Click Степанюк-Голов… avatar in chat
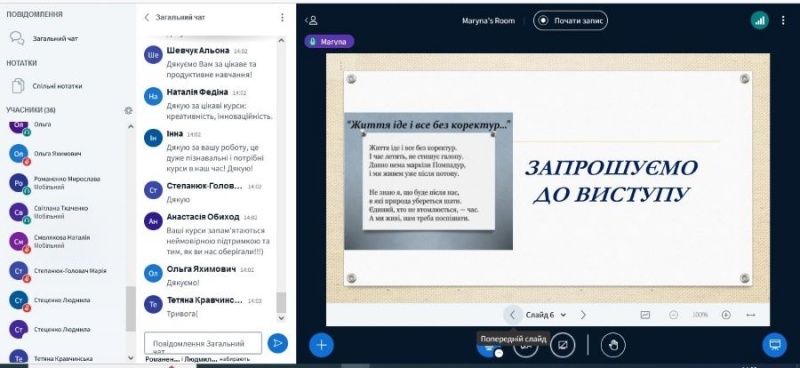This screenshot has width=800, height=368. pos(153,190)
